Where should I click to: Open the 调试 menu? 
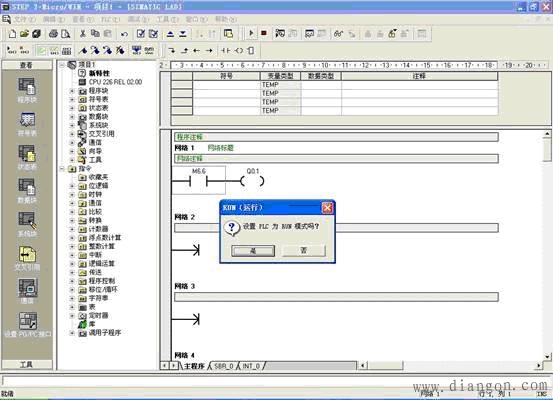tap(138, 19)
